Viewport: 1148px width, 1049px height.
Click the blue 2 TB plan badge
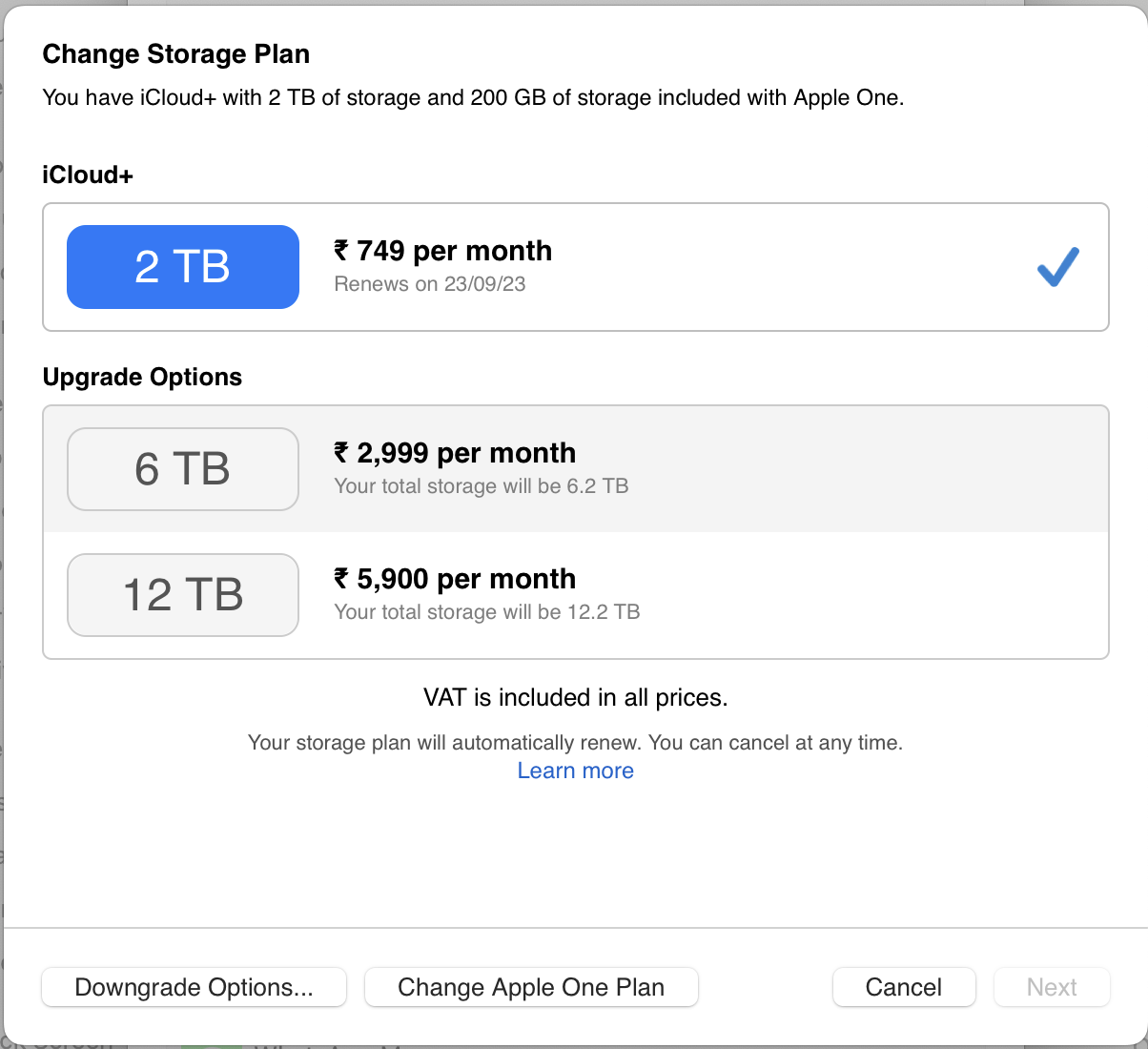182,267
